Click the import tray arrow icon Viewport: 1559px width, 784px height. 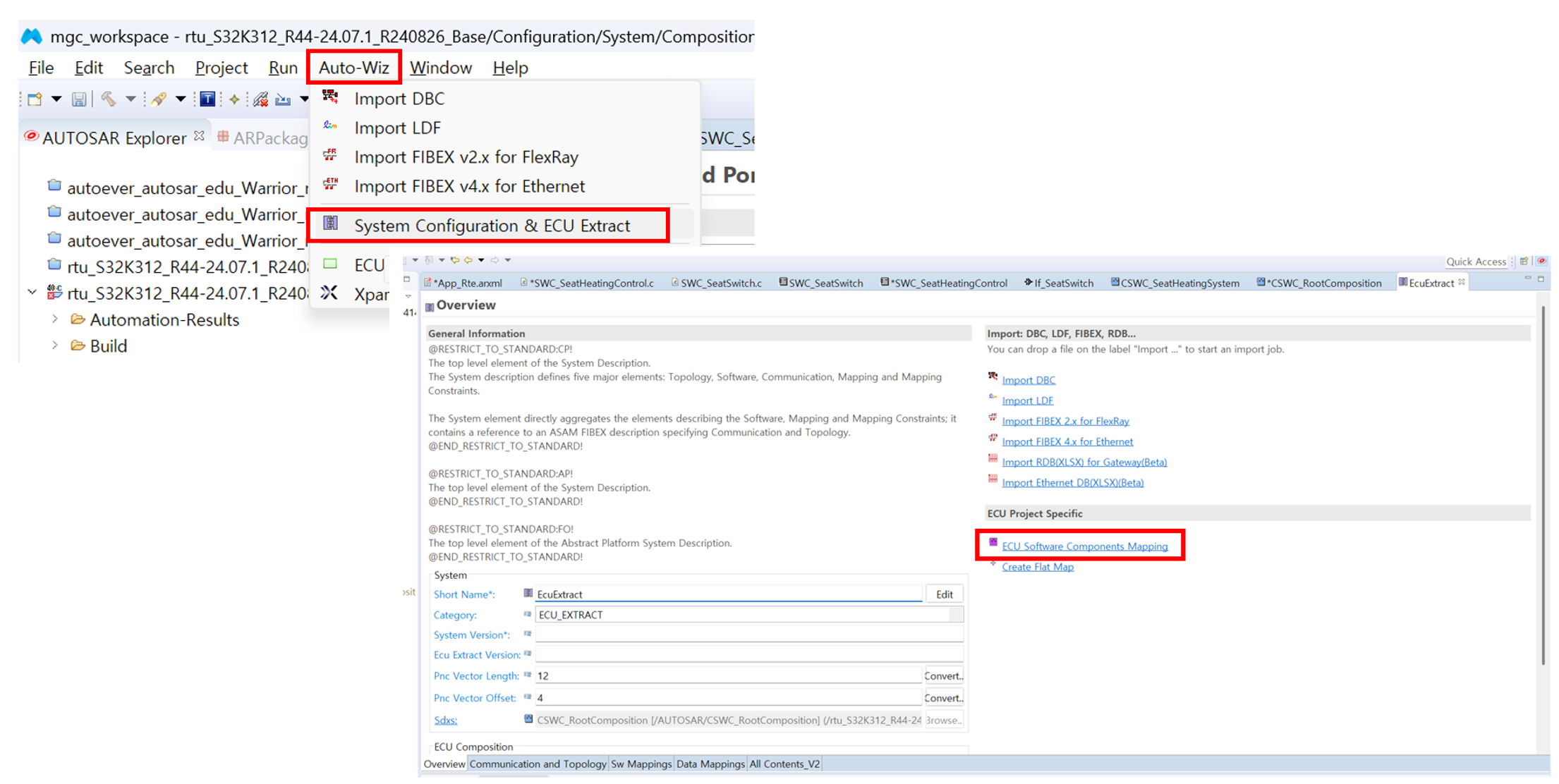coord(283,99)
